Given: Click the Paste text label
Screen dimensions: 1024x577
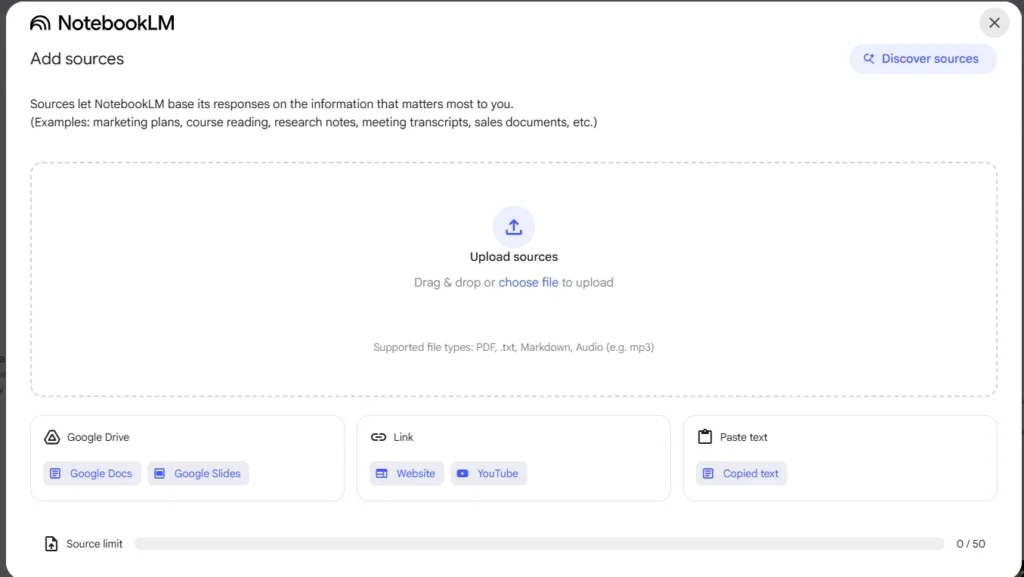Looking at the screenshot, I should (x=743, y=437).
